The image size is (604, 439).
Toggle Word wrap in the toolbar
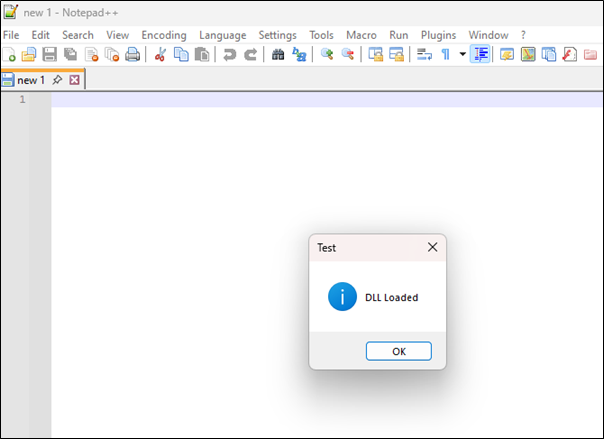(424, 55)
